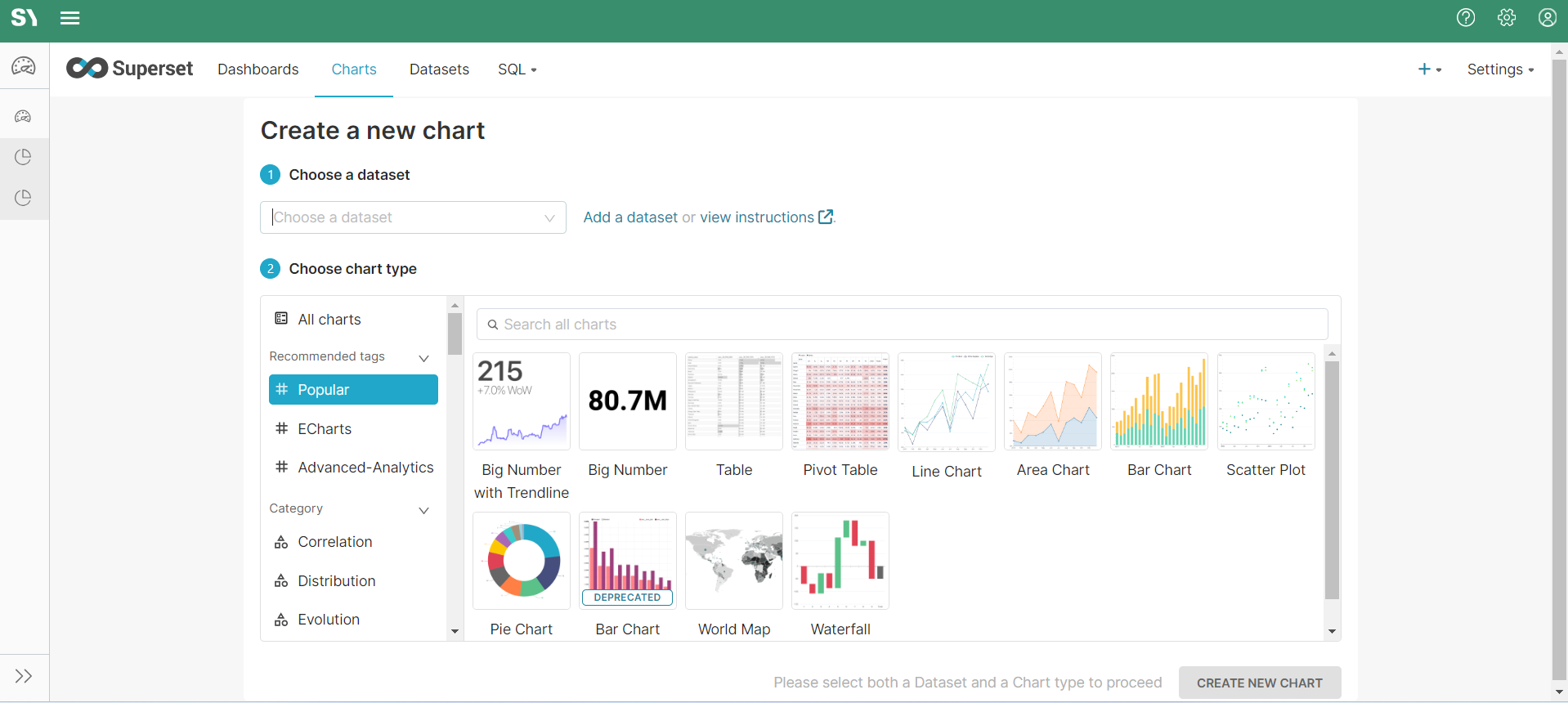Click the Superset logo
The image size is (1568, 703).
130,69
